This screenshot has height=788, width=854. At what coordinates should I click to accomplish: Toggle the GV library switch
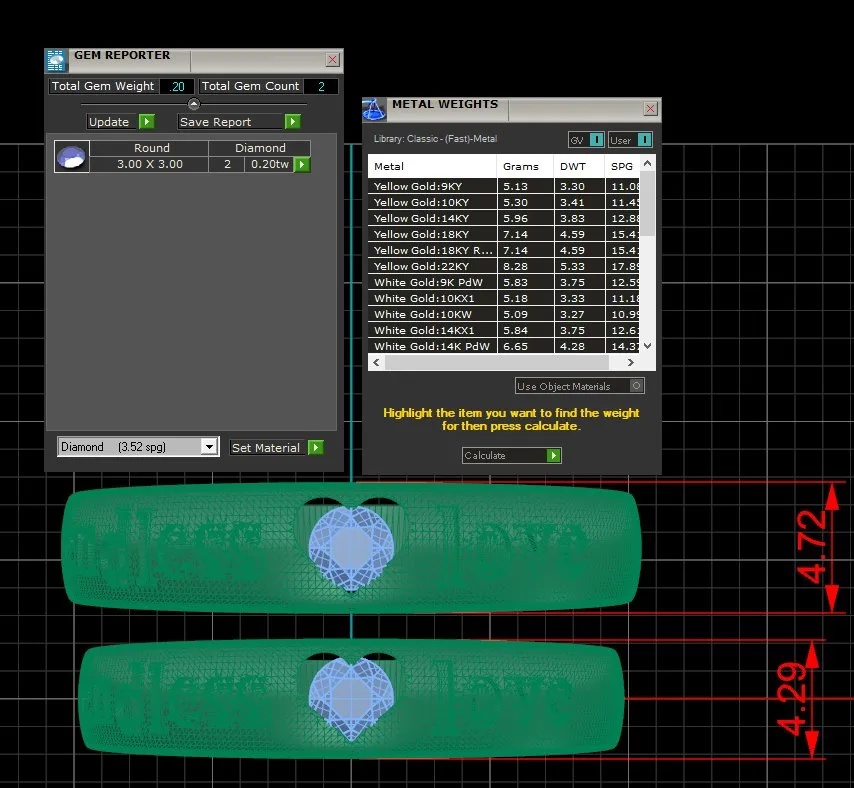click(x=597, y=140)
